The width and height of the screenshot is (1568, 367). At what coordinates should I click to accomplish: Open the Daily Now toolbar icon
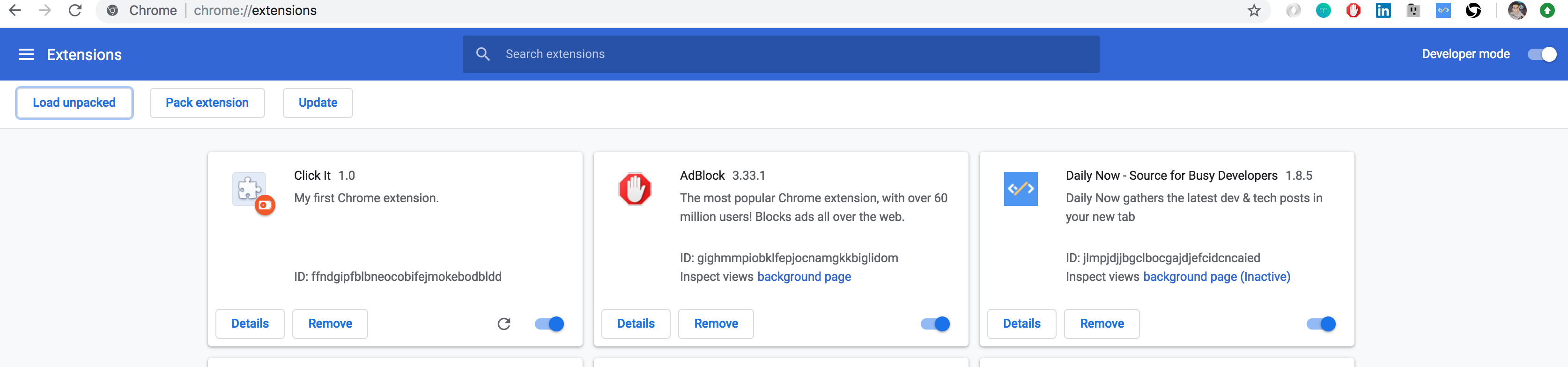1443,10
